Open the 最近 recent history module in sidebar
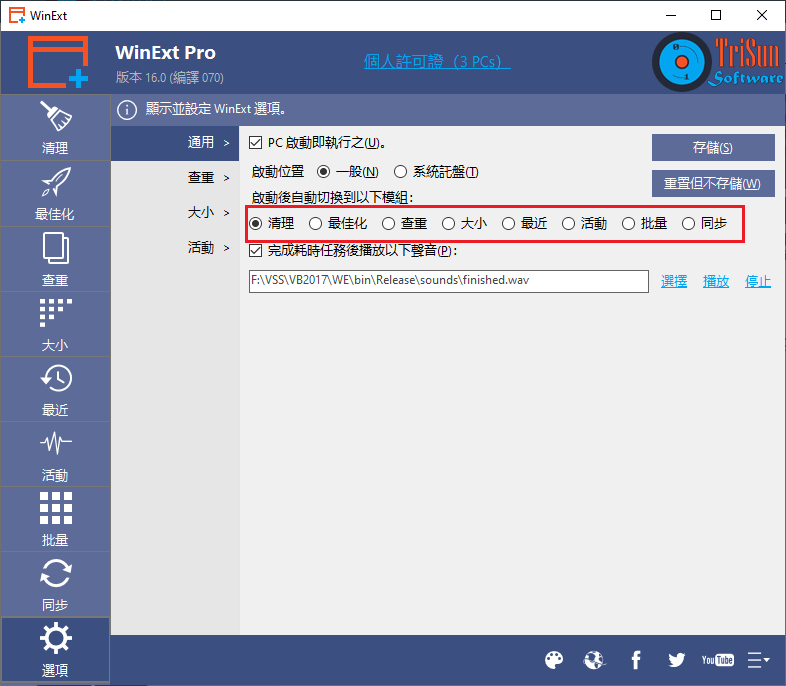Viewport: 786px width, 686px height. tap(55, 389)
